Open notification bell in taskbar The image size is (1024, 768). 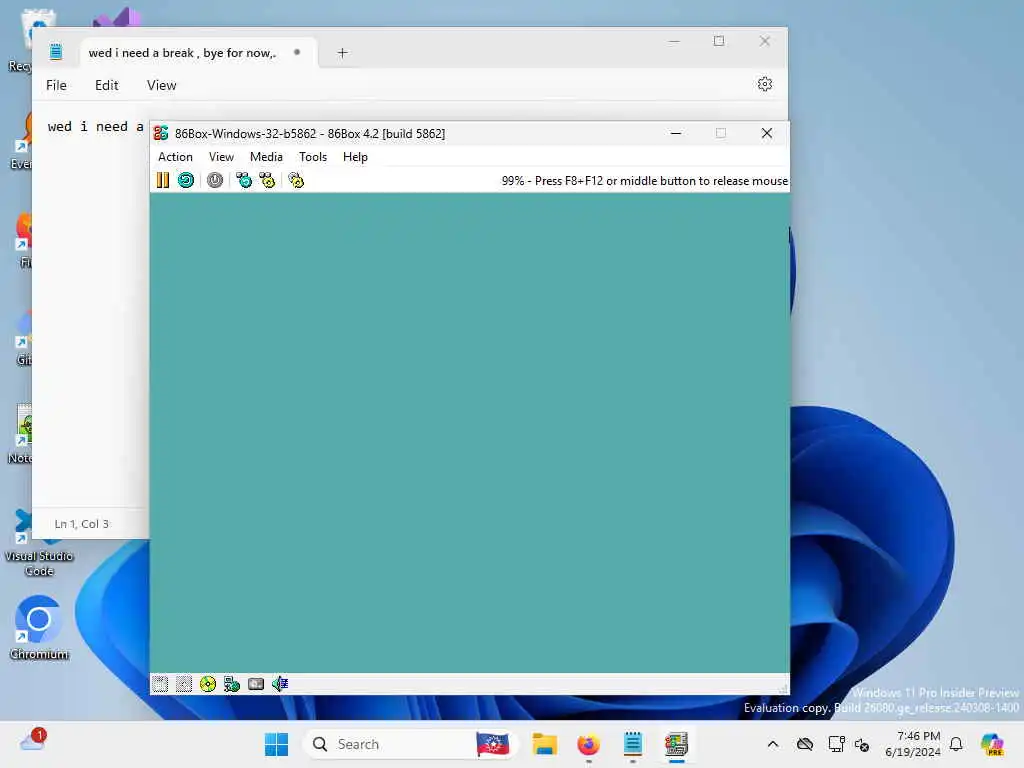coord(956,744)
